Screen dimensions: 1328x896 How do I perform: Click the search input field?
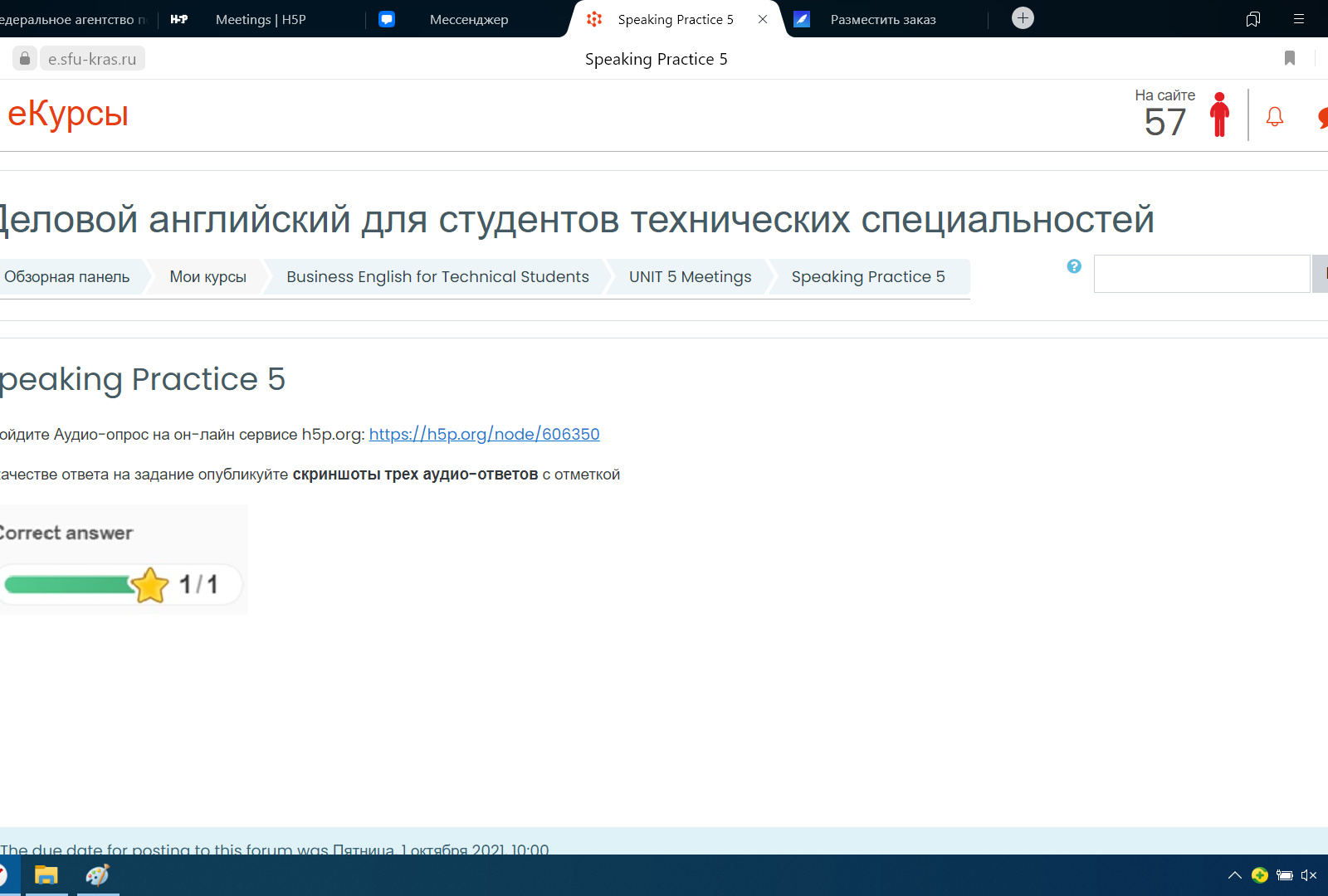pos(1201,274)
